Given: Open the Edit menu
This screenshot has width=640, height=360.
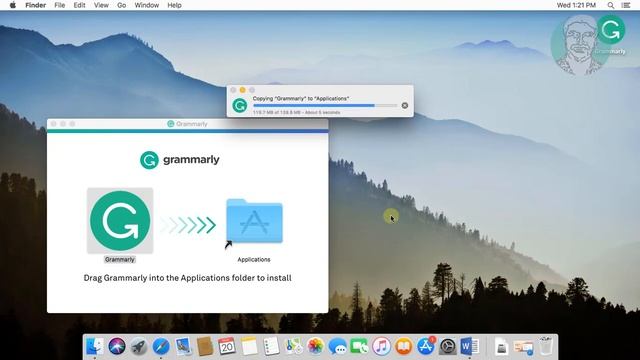Looking at the screenshot, I should (79, 5).
